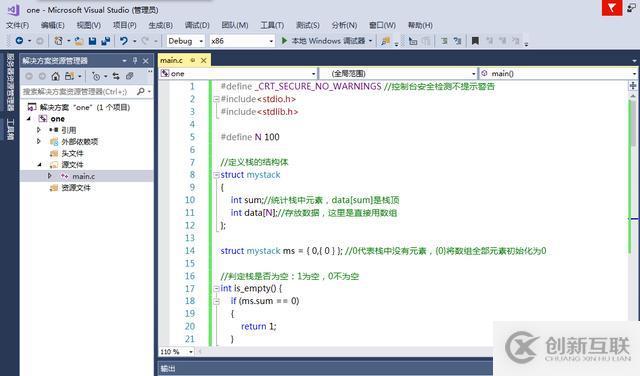640x376 pixels.
Task: Collapse the one project node
Action: [x=29, y=119]
